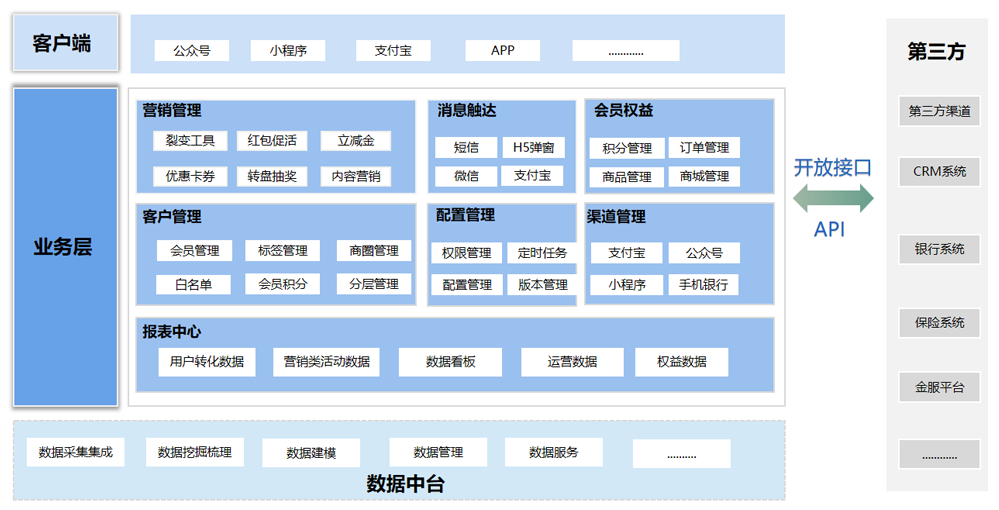
Task: Click the 金服平台 box
Action: pos(939,387)
